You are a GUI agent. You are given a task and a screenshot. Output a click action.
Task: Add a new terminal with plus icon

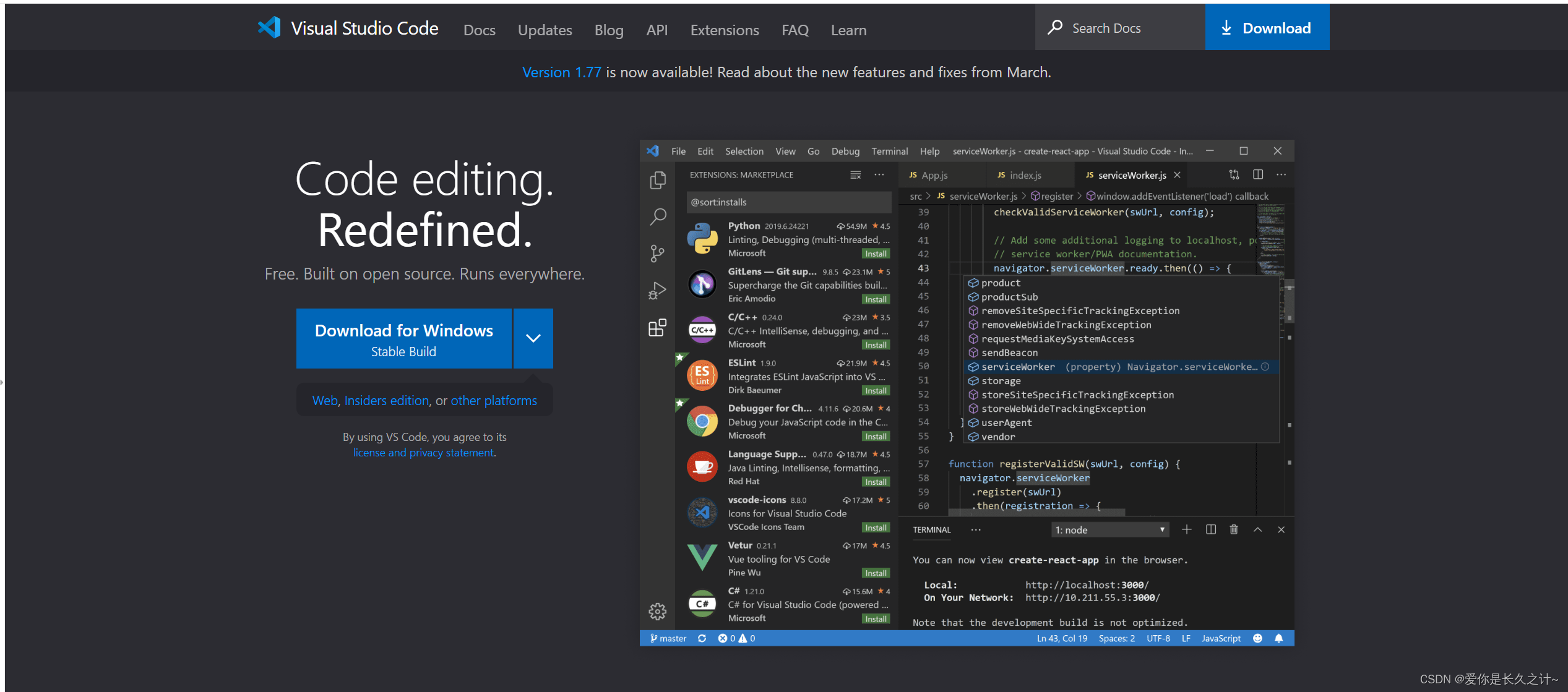pyautogui.click(x=1187, y=529)
